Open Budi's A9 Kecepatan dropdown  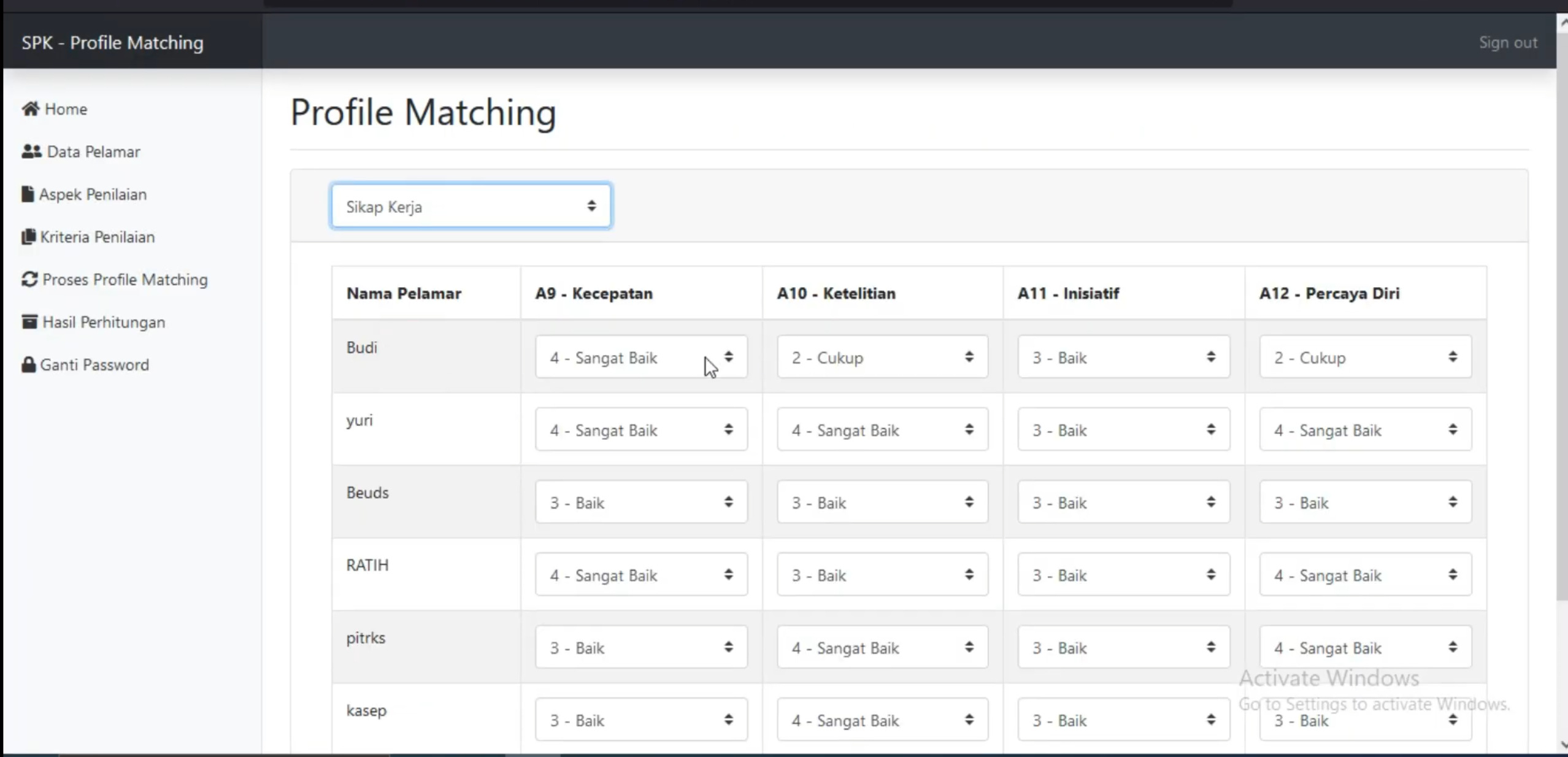[x=641, y=356]
